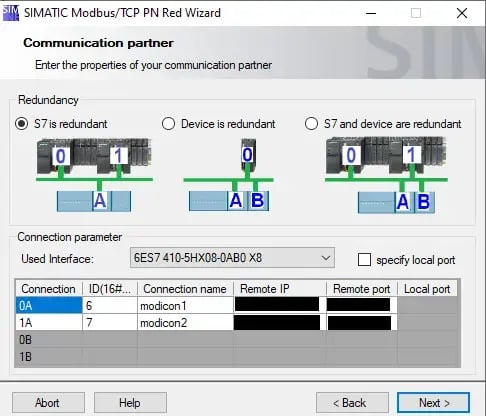Open Help for the wizard

(x=130, y=403)
